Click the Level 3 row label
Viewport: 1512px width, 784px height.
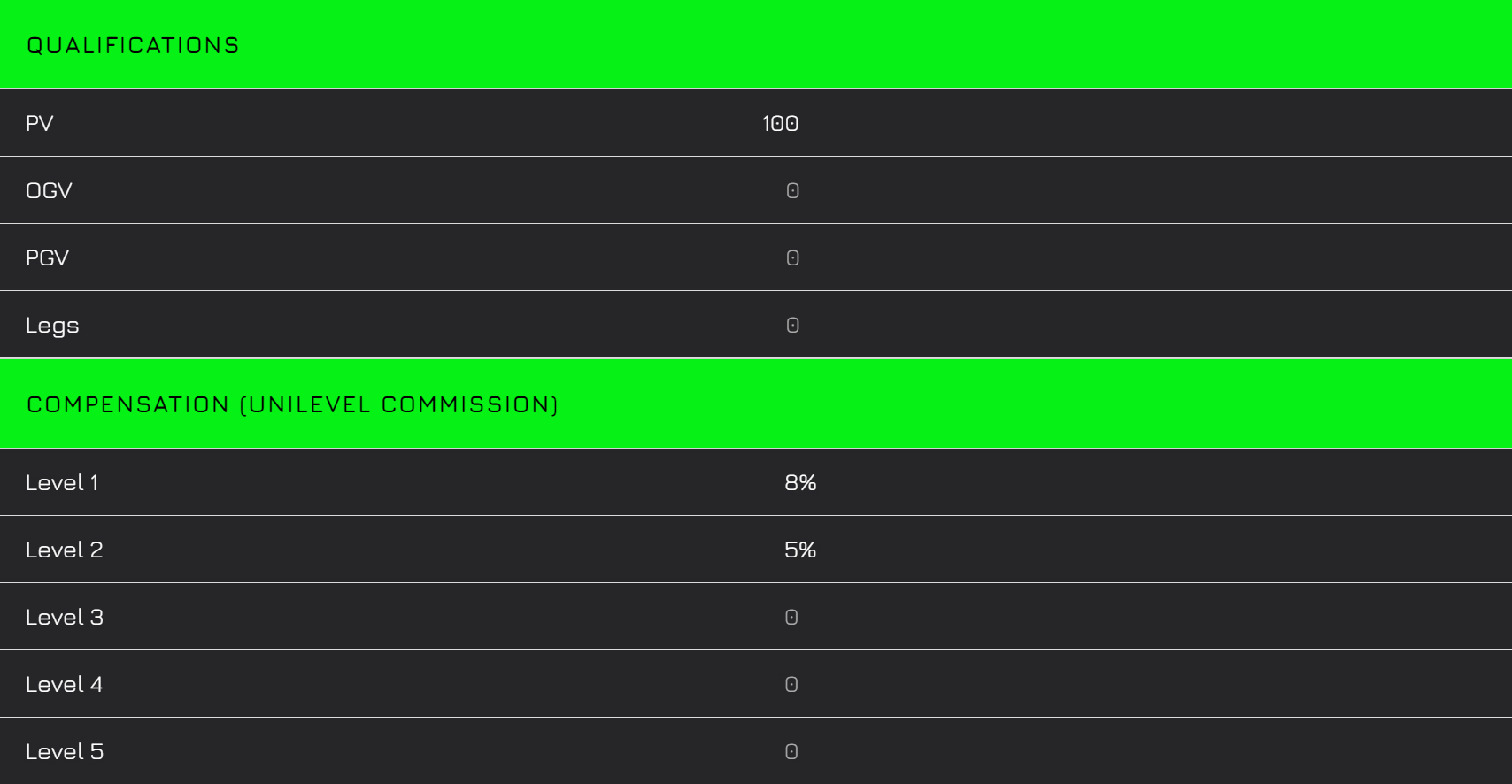64,617
